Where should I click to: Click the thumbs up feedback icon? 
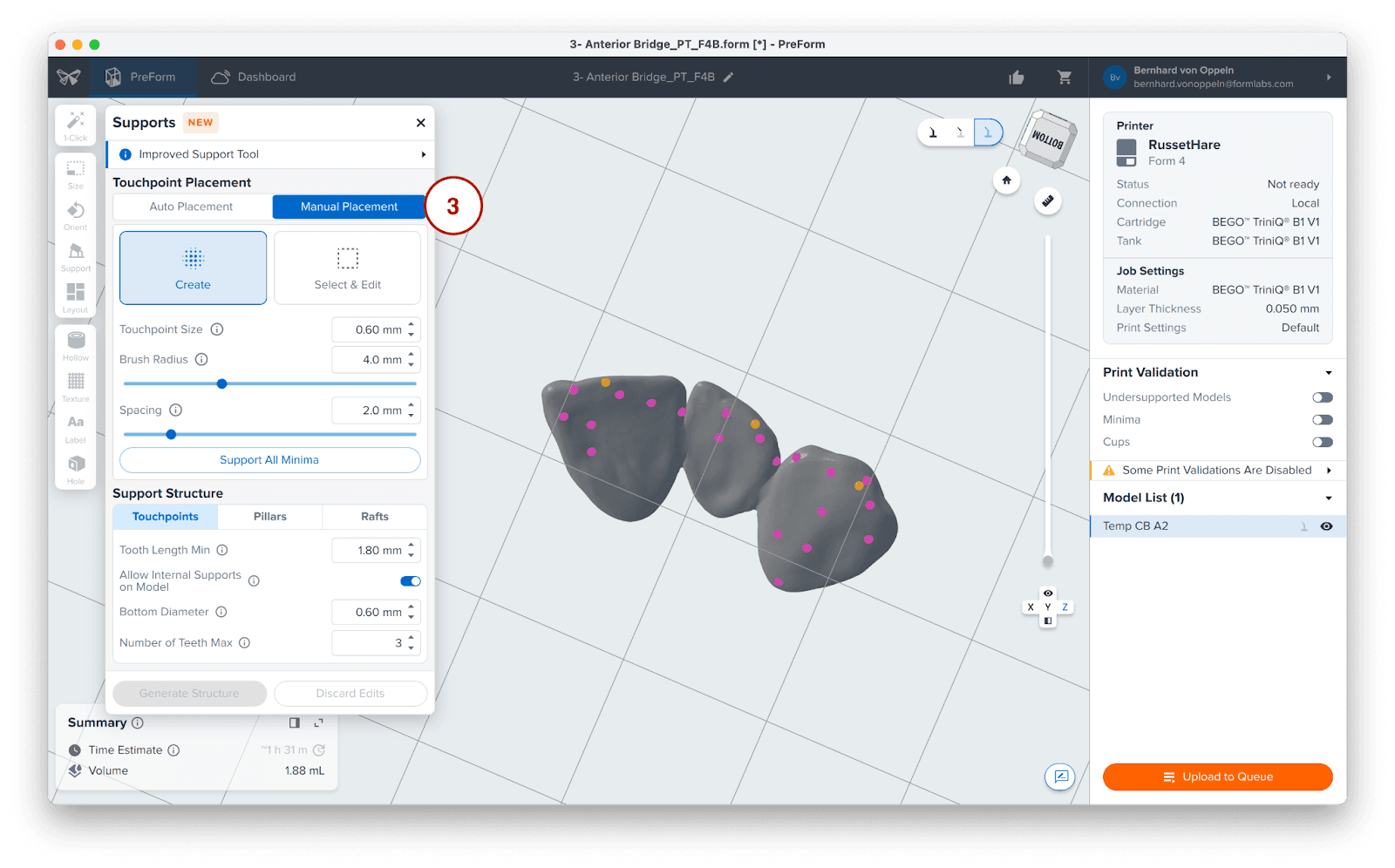pyautogui.click(x=1017, y=78)
